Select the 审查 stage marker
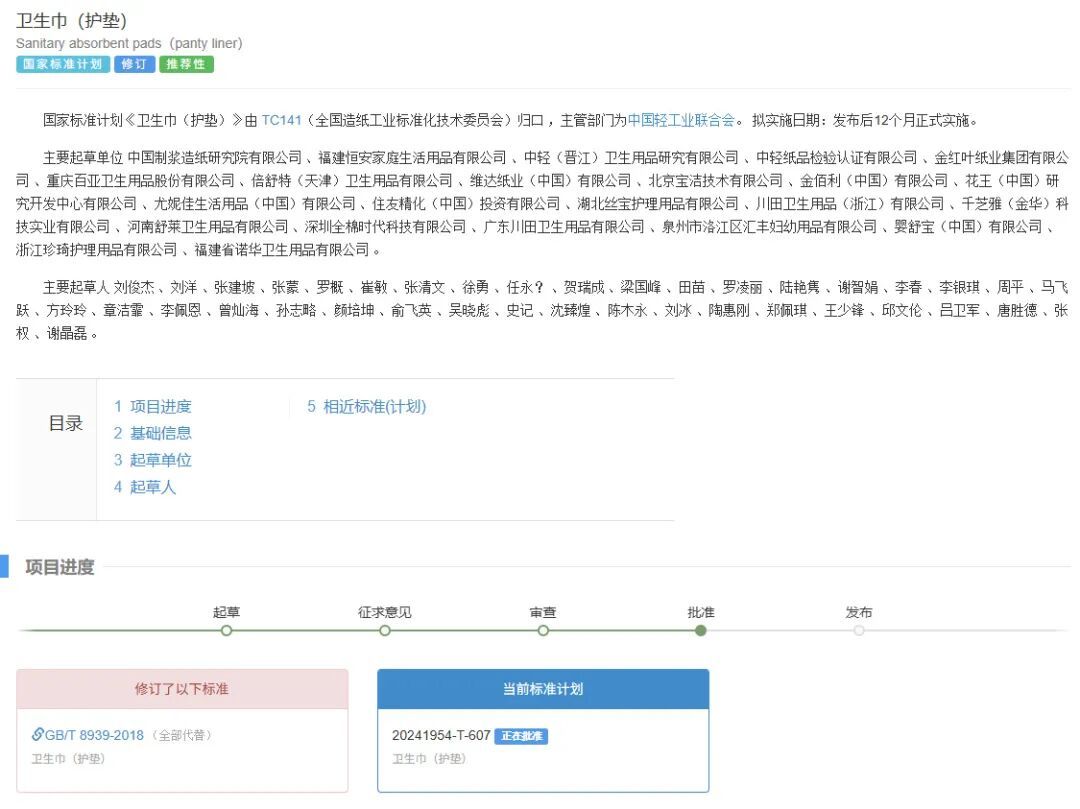Viewport: 1080px width, 809px height. (x=543, y=630)
